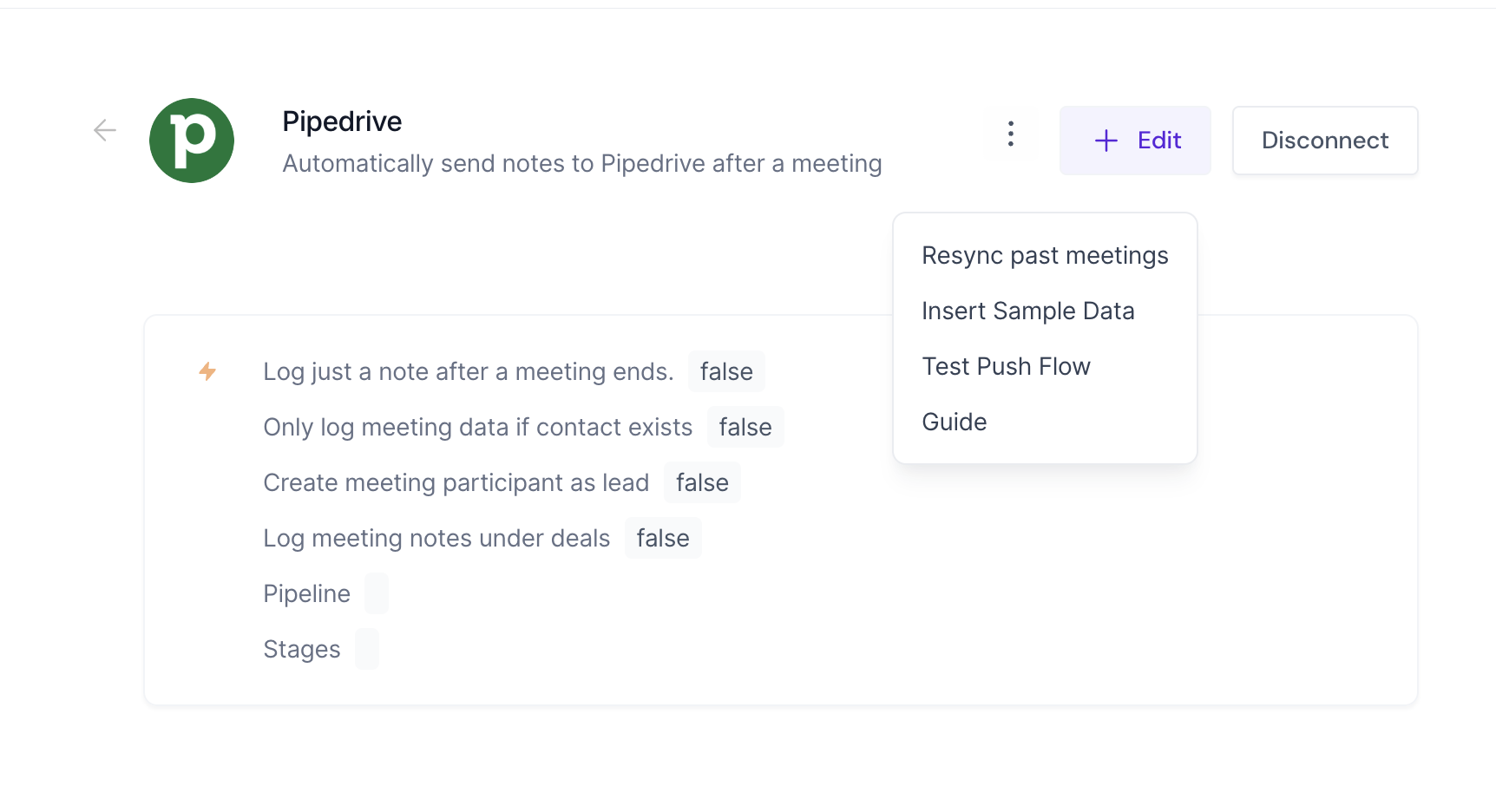Click the back arrow icon
Image resolution: width=1496 pixels, height=812 pixels.
pos(105,130)
